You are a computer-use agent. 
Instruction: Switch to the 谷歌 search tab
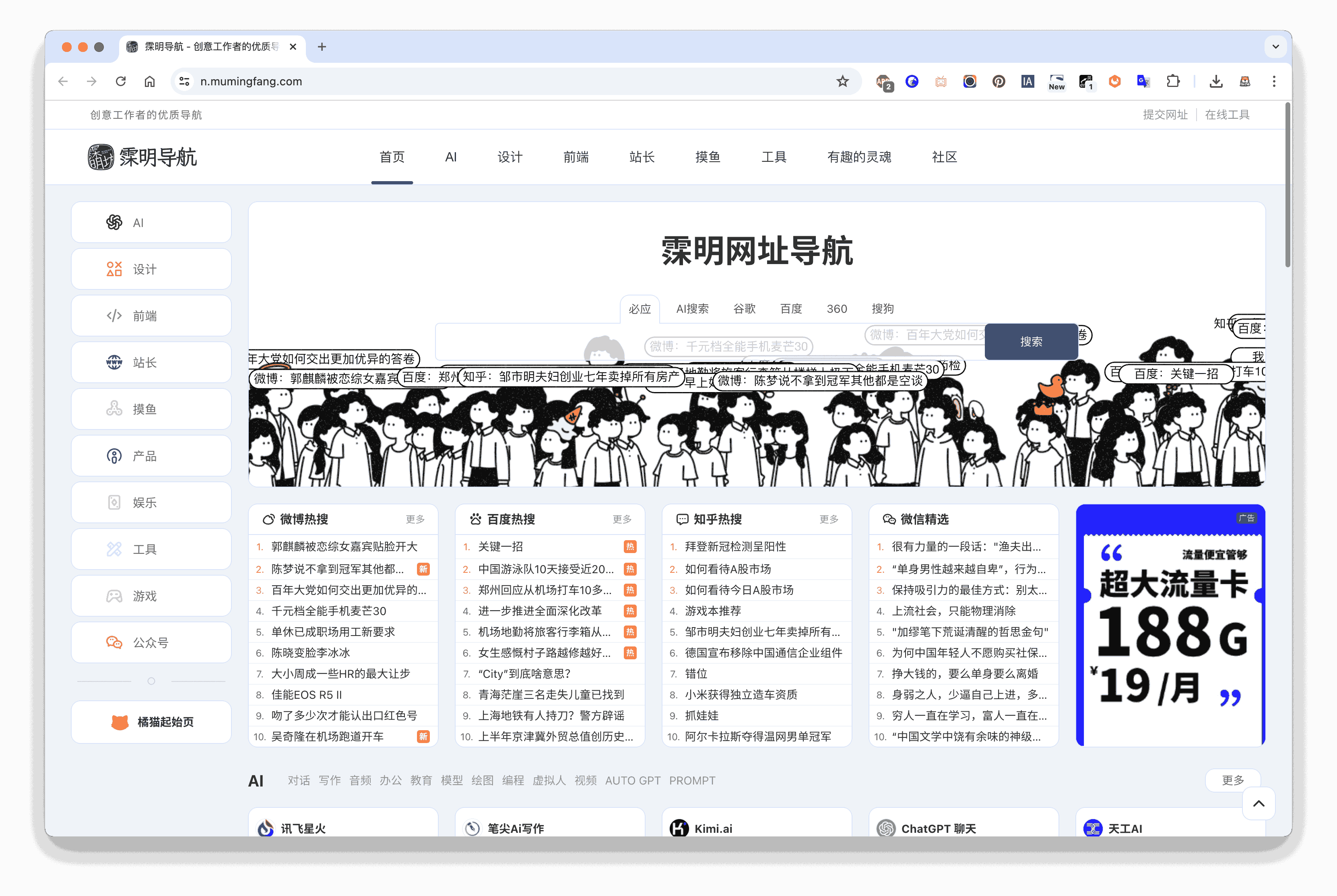(745, 309)
